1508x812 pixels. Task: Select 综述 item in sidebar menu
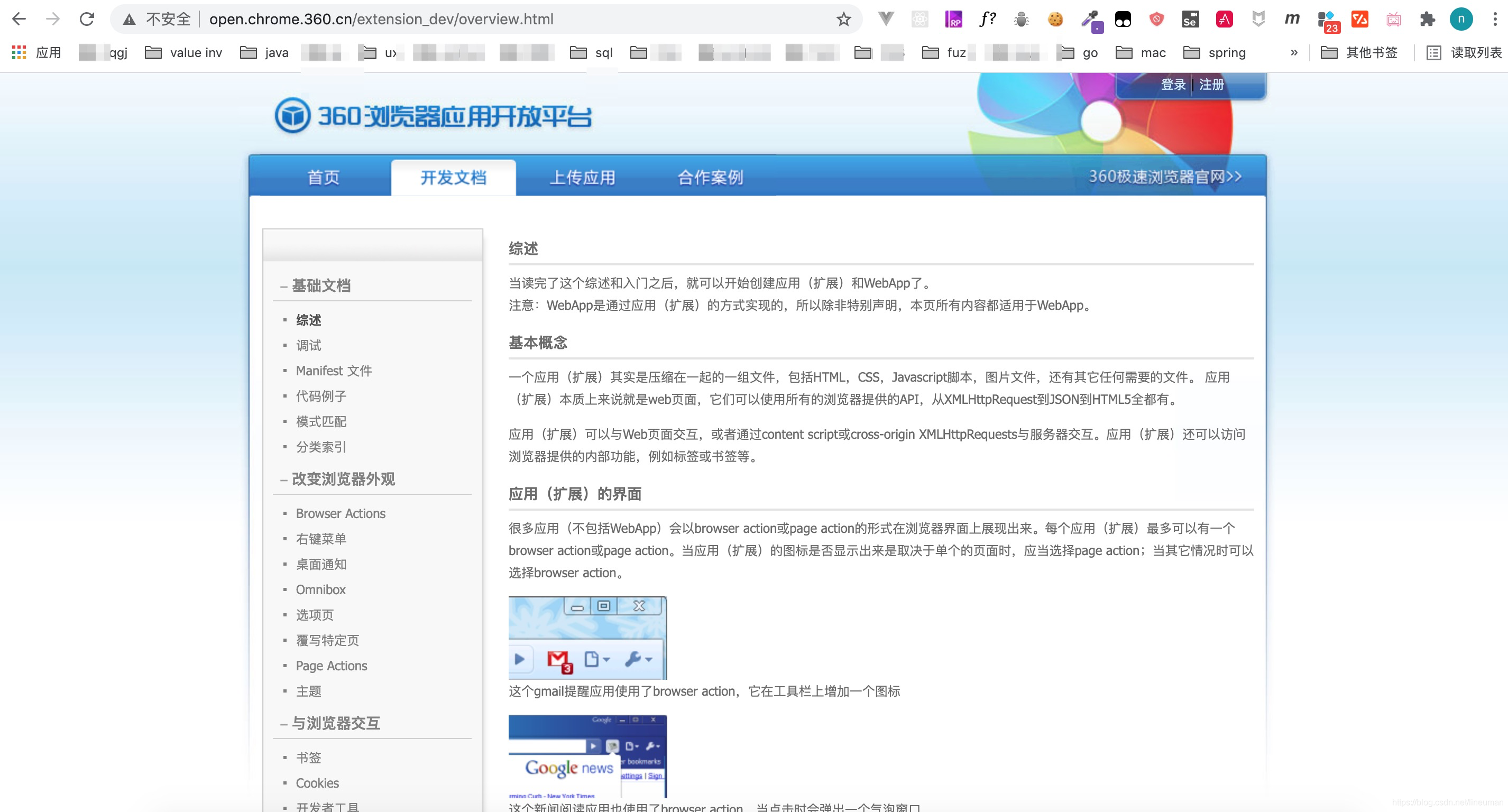pos(309,319)
